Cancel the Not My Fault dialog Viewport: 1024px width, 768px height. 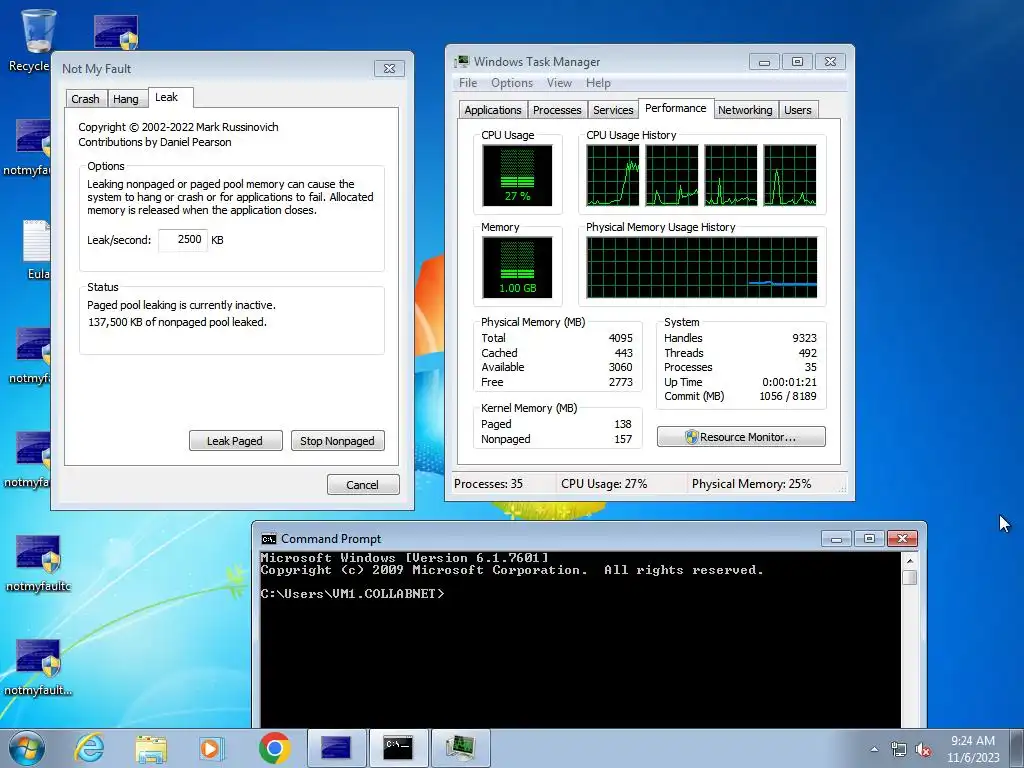click(x=362, y=485)
